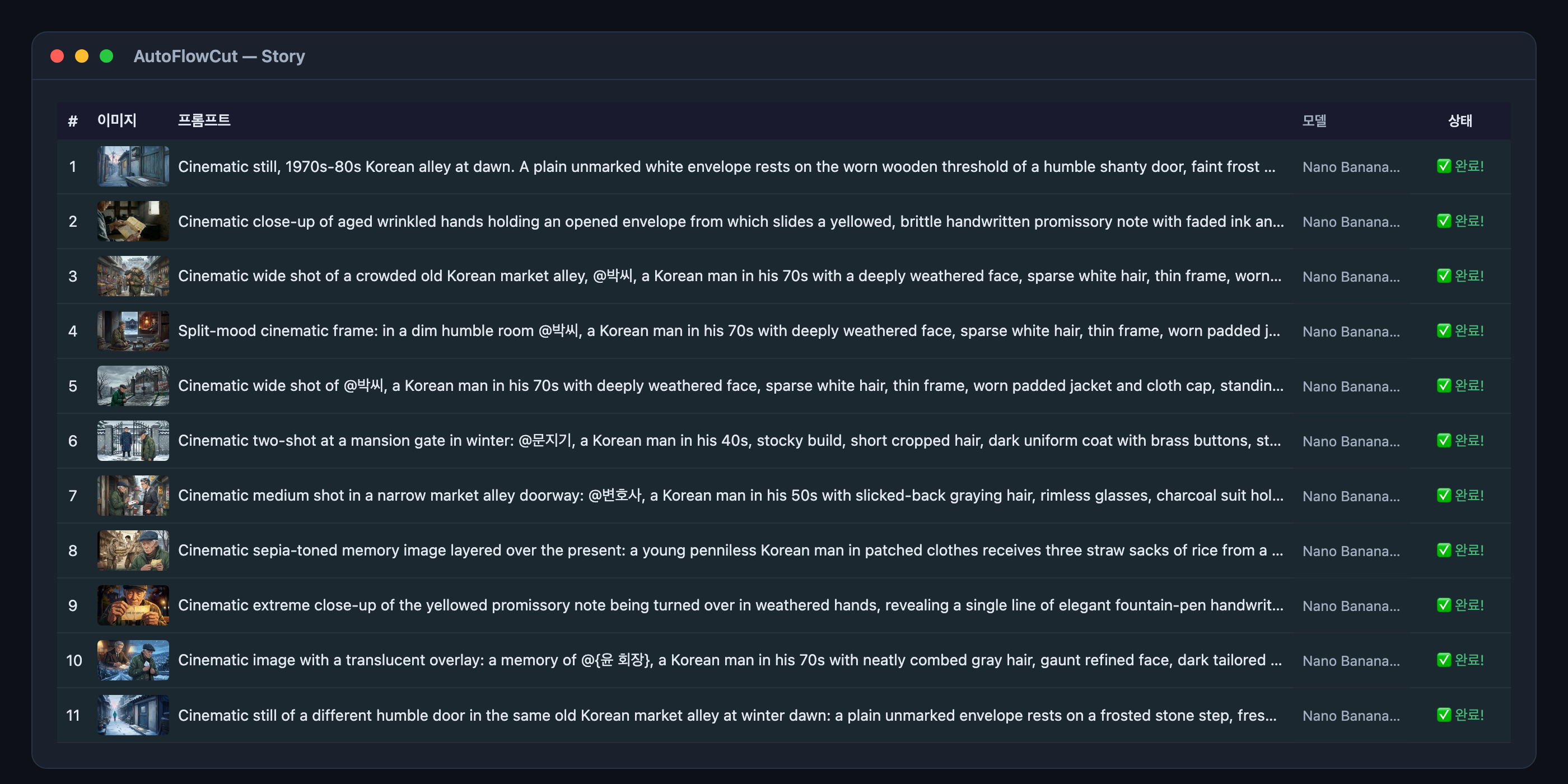Open the Nano Banana model cell in row 1
The width and height of the screenshot is (1568, 784).
click(1351, 167)
